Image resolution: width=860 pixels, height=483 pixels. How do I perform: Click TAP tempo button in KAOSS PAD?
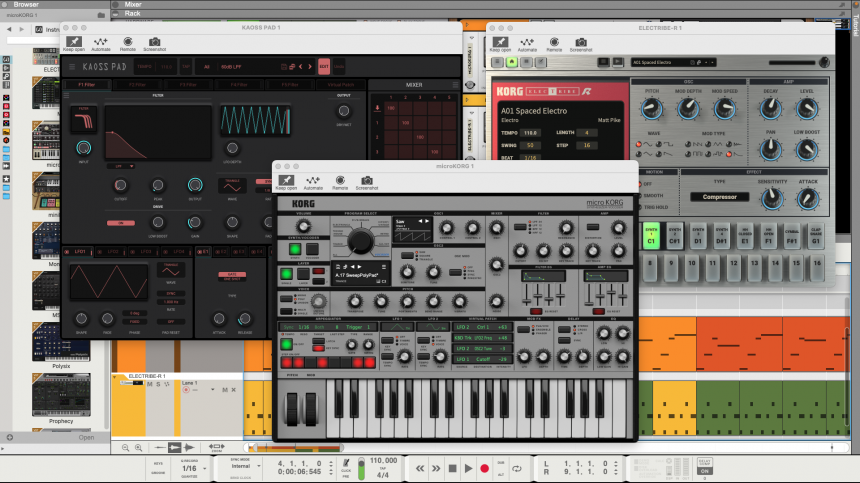tap(186, 67)
